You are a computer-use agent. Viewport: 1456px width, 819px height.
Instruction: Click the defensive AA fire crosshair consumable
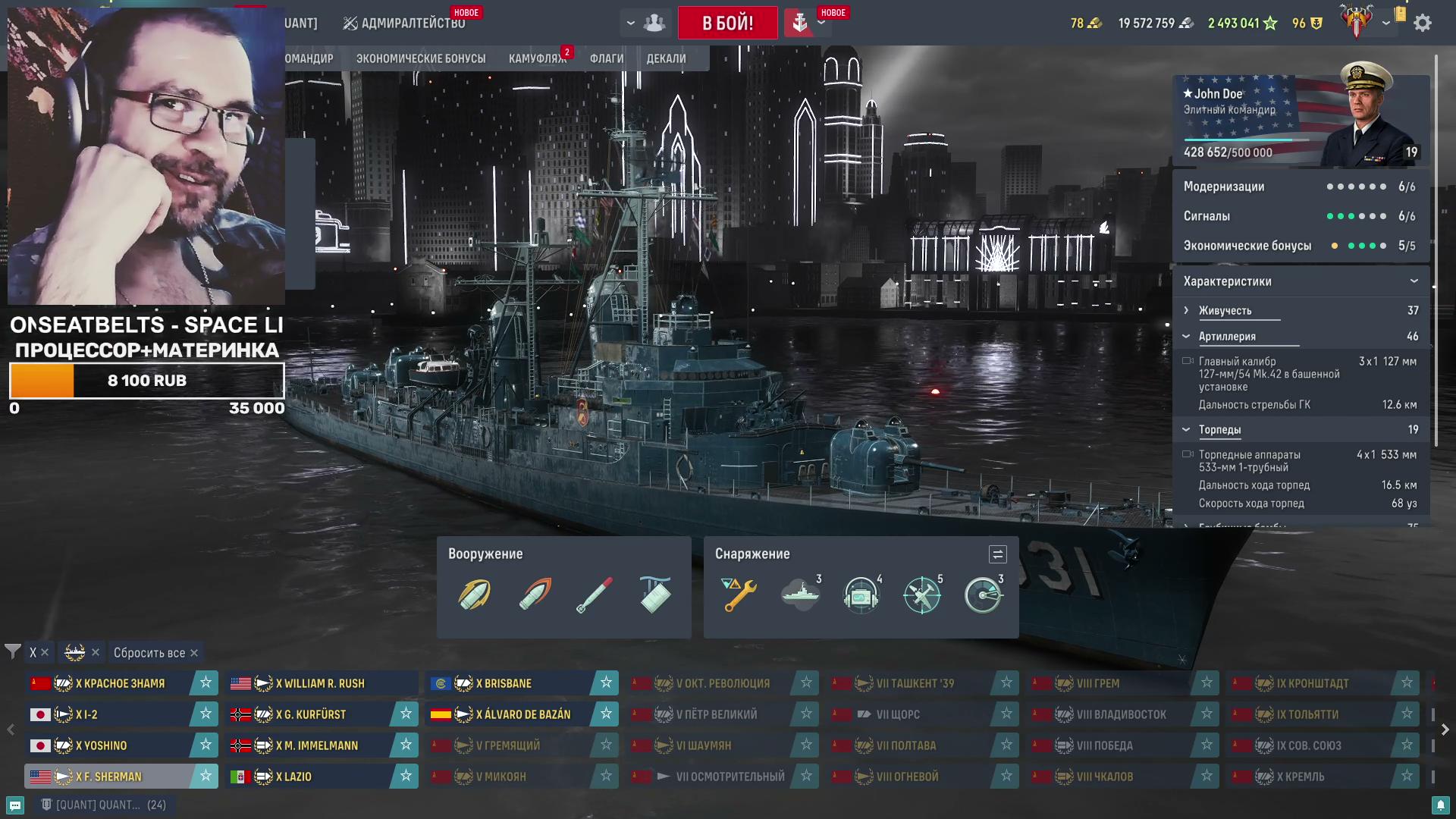[x=922, y=595]
